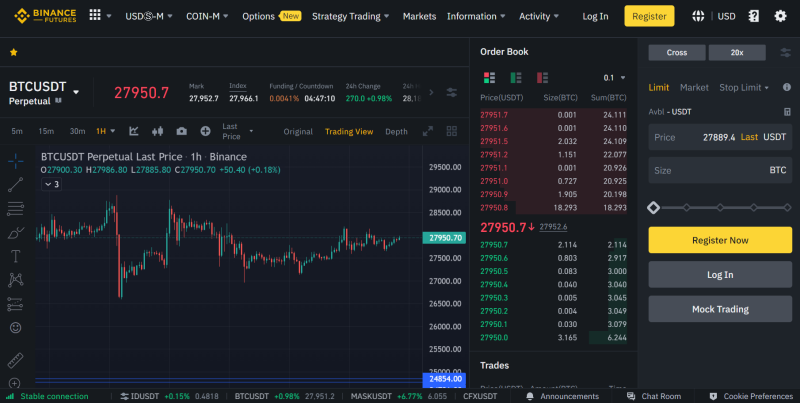Switch to Depth chart view
This screenshot has width=800, height=403.
pyautogui.click(x=396, y=132)
